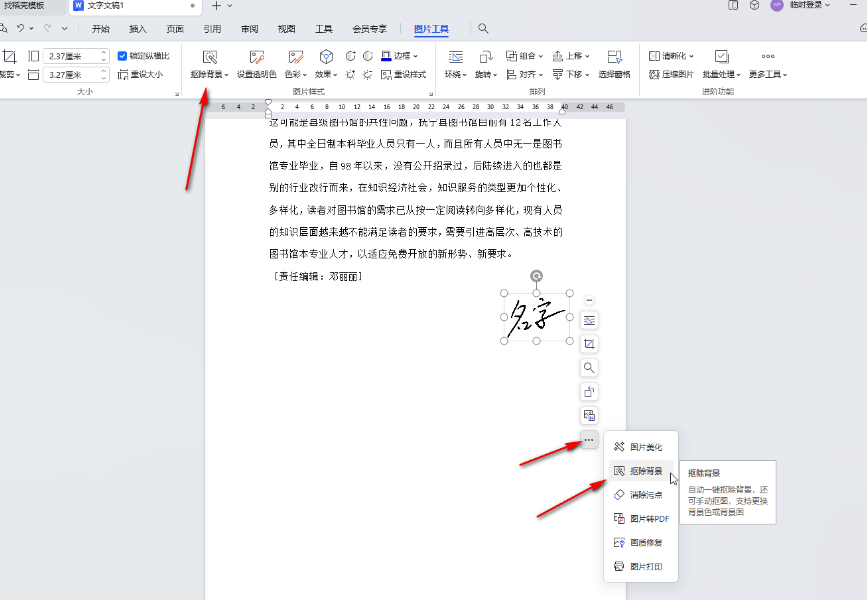Expand the 组合 group dropdown
867x600 pixels.
coord(541,56)
